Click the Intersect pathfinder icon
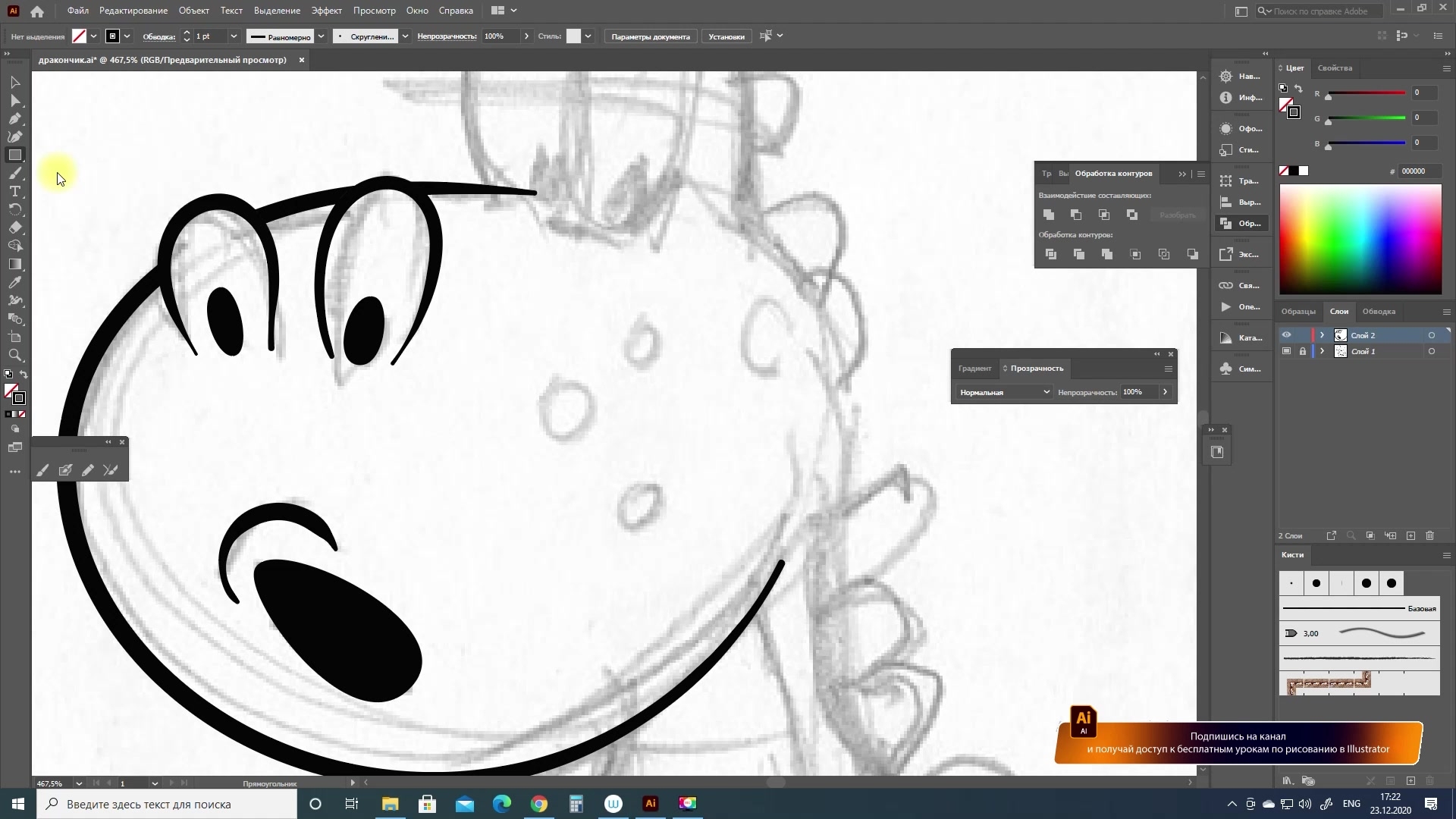This screenshot has height=819, width=1456. coord(1104,215)
